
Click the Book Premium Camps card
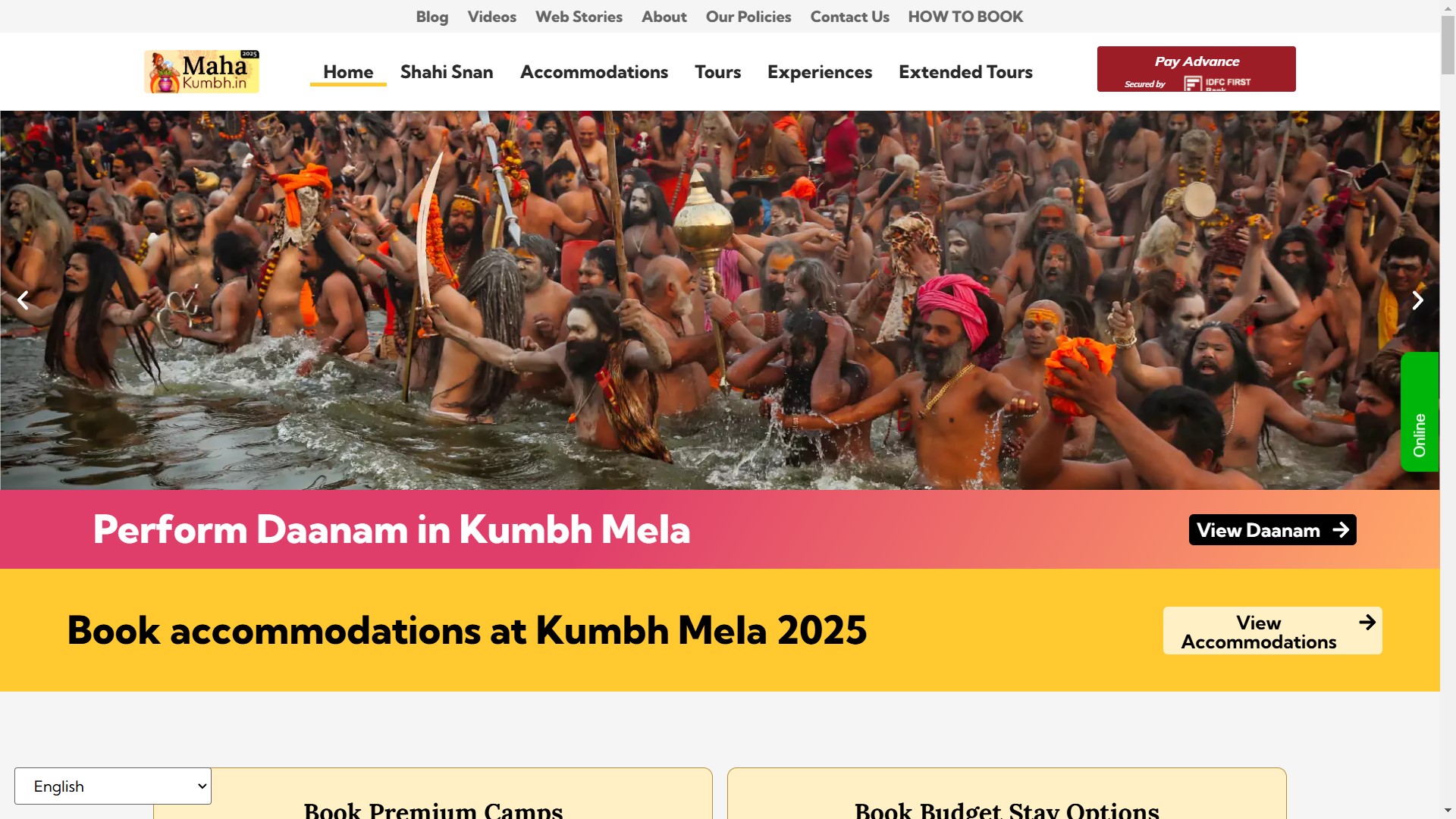point(433,793)
